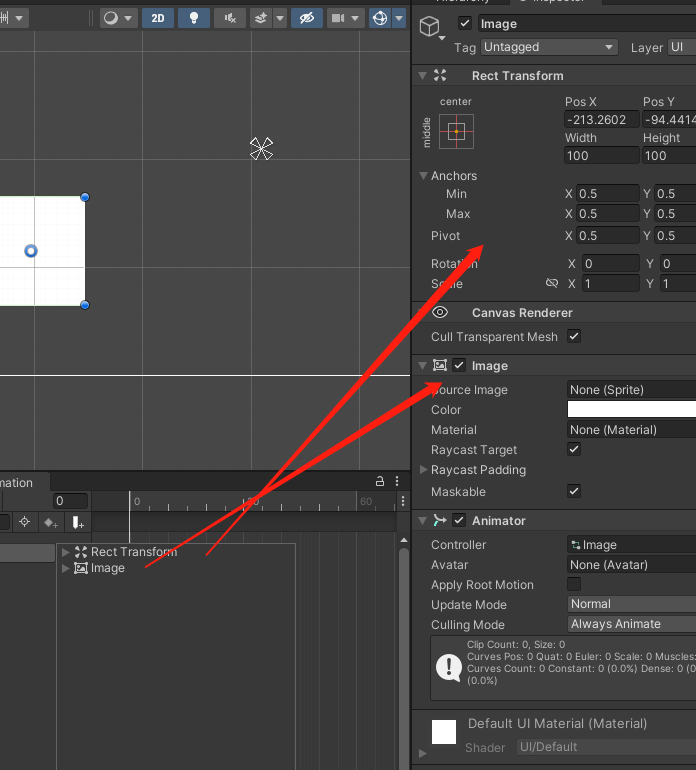Viewport: 696px width, 770px height.
Task: Click the Width value field
Action: pyautogui.click(x=602, y=156)
